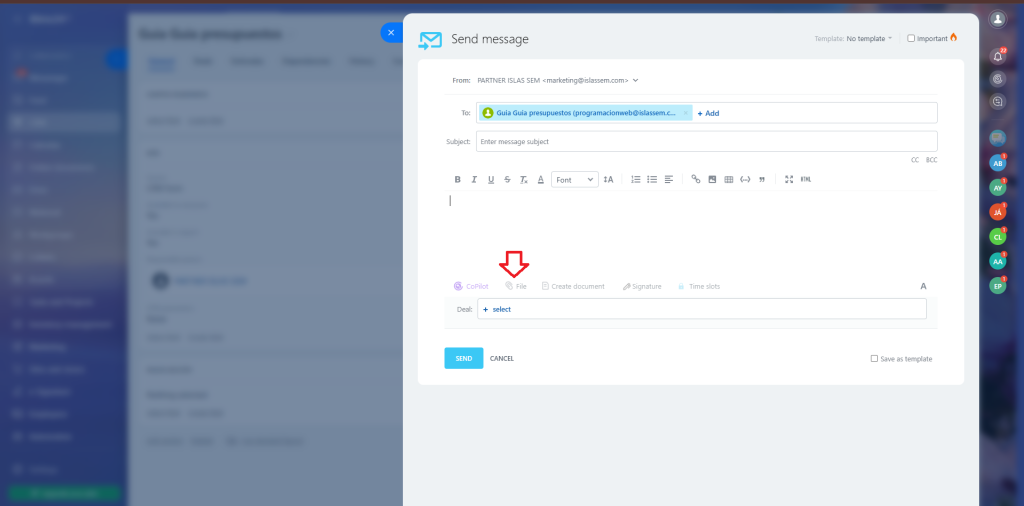
Task: Enable Save as template checkbox
Action: pos(875,358)
